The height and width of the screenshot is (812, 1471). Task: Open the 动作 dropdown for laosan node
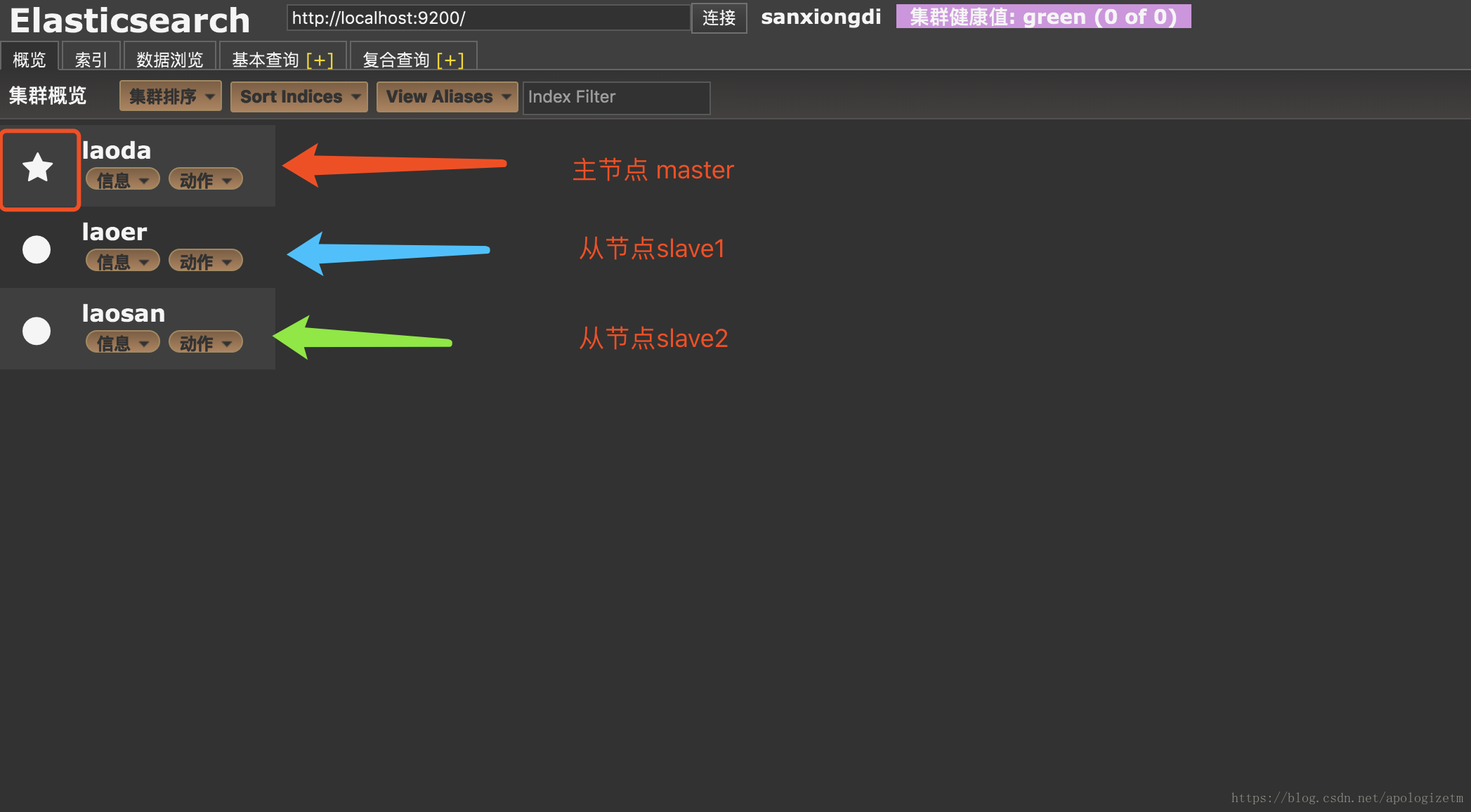pos(205,343)
